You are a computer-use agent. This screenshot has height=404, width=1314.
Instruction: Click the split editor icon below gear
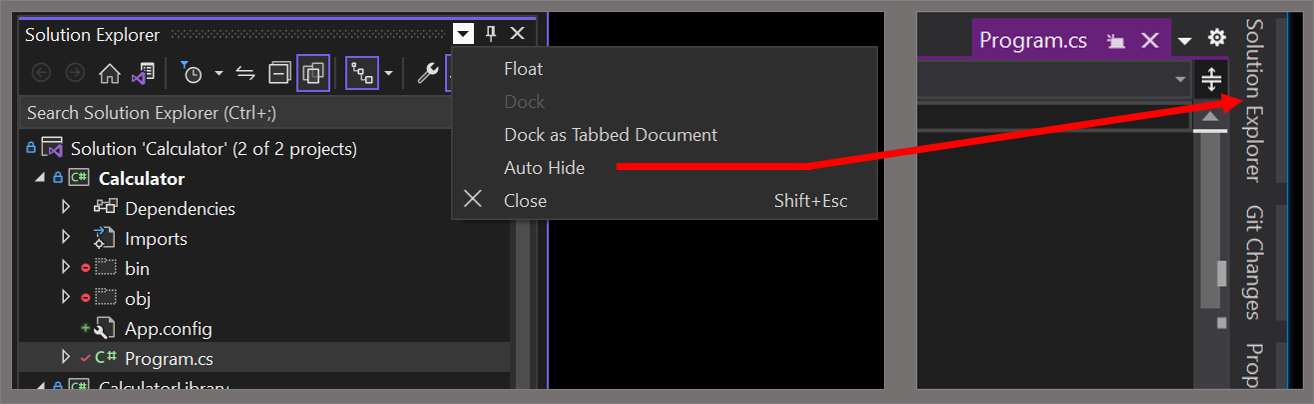pos(1210,78)
